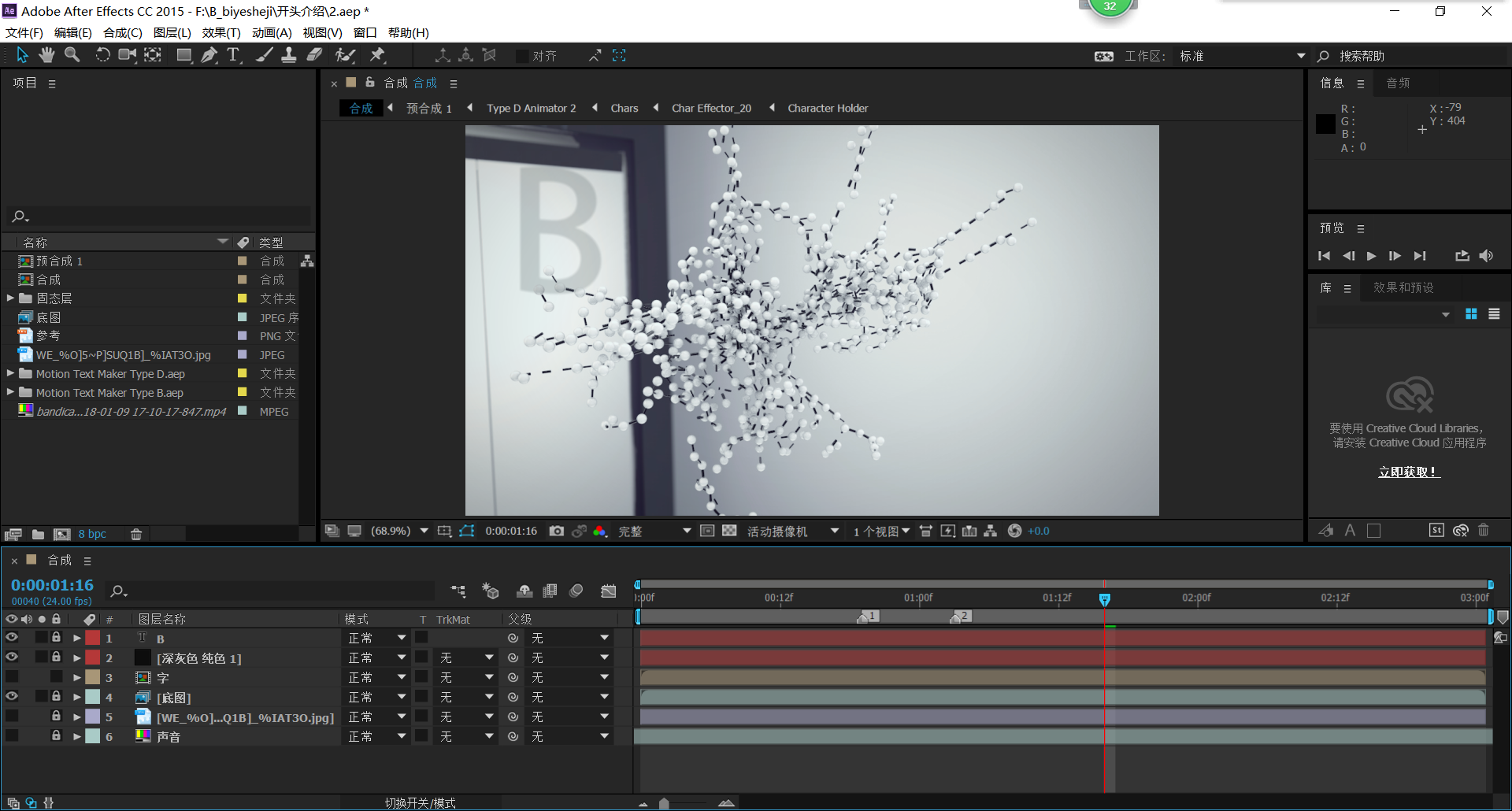Select the Rotation tool
This screenshot has width=1512, height=811.
[102, 55]
